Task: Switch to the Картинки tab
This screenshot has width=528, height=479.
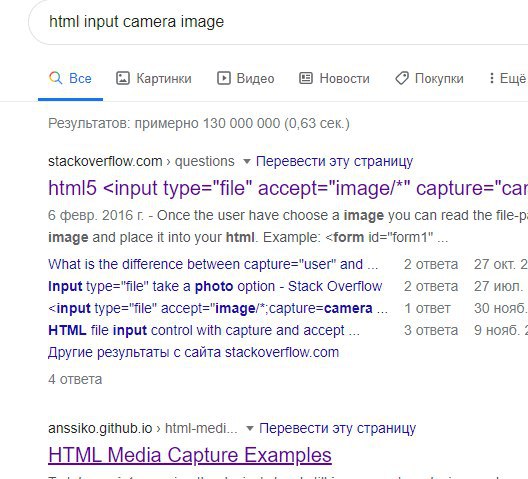Action: point(154,78)
